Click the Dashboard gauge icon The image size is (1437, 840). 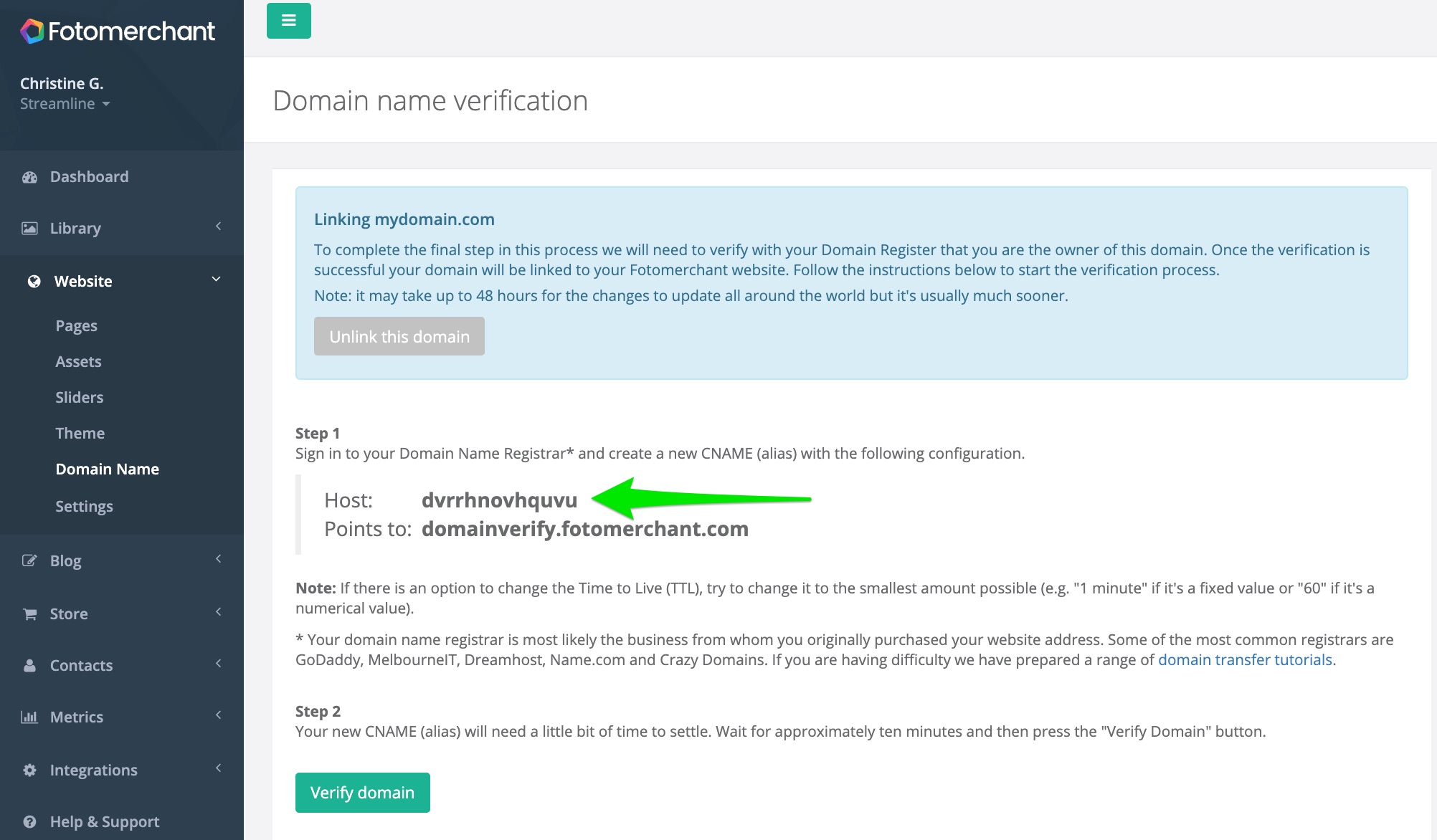(x=29, y=177)
